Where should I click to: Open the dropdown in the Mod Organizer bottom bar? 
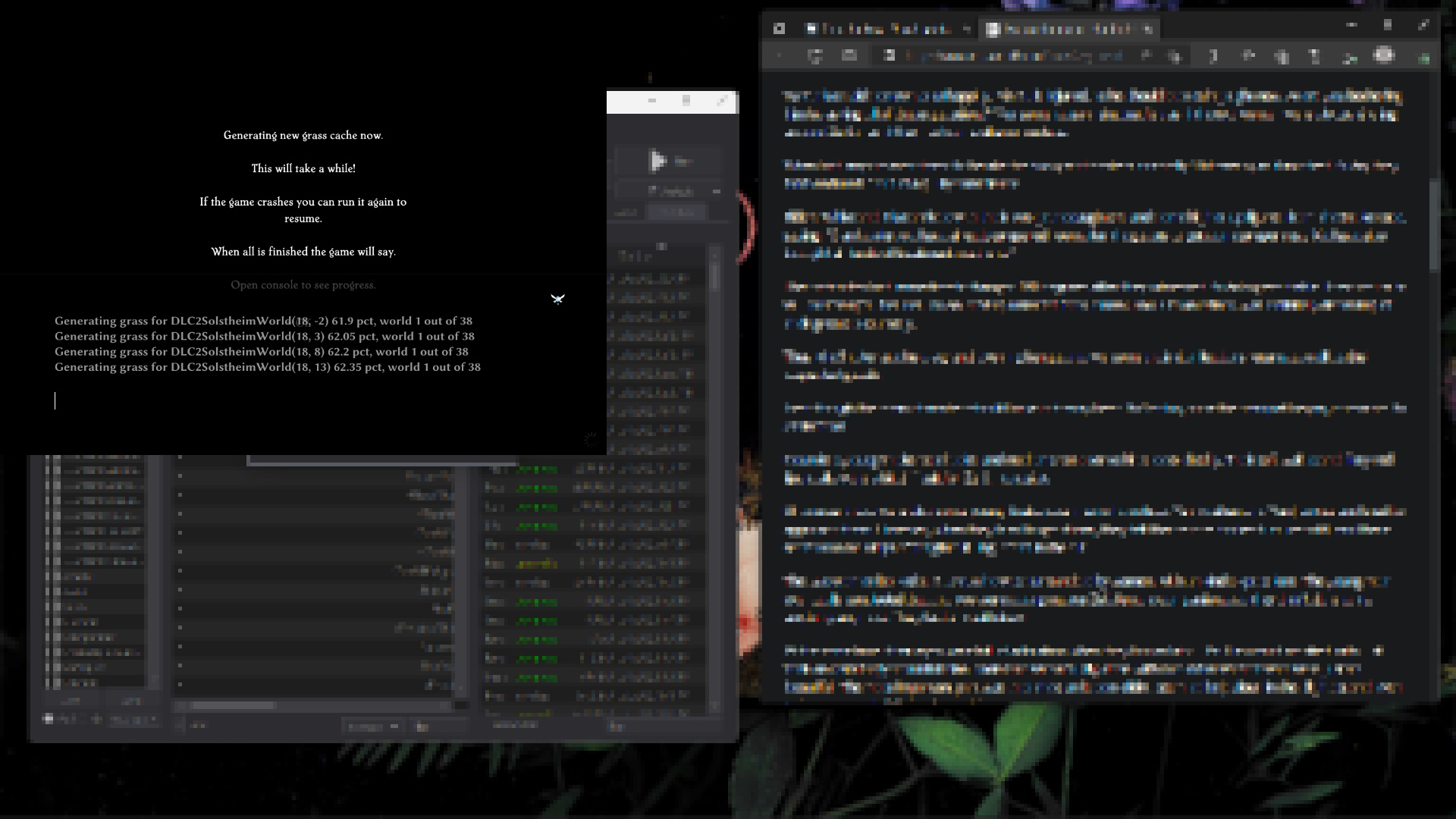point(372,726)
